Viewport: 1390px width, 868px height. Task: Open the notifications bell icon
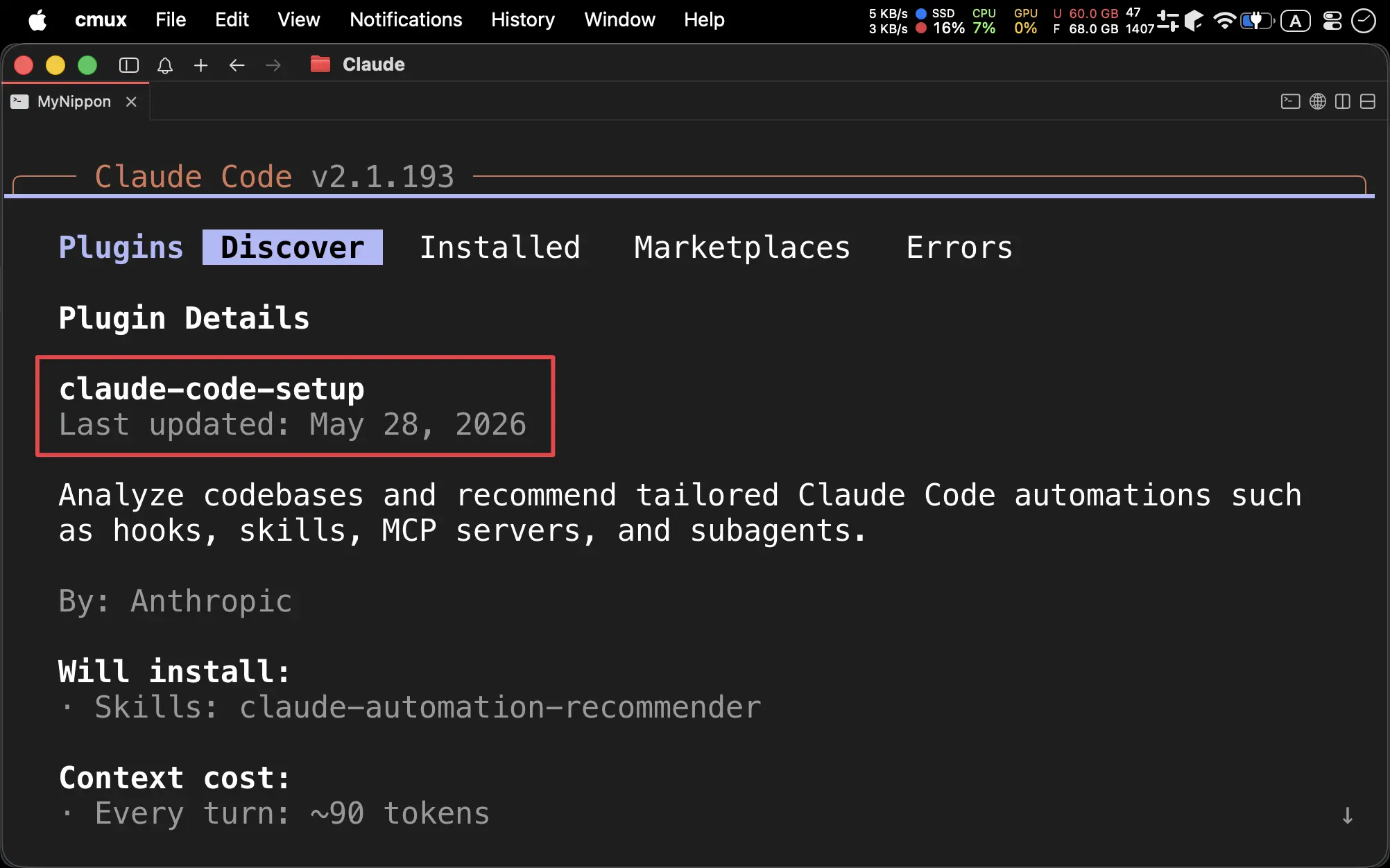click(165, 65)
